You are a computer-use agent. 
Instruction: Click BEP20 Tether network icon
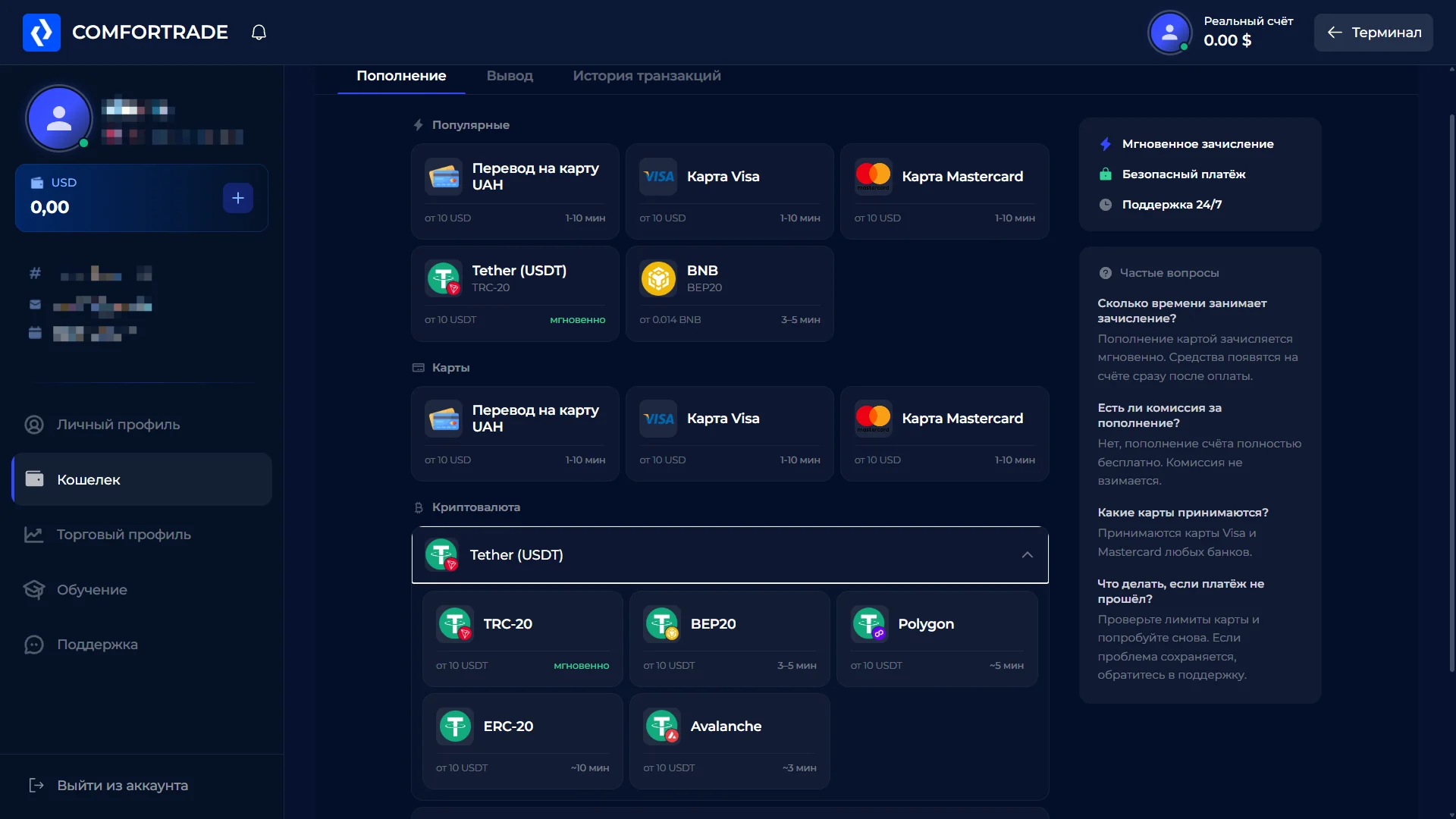coord(662,624)
